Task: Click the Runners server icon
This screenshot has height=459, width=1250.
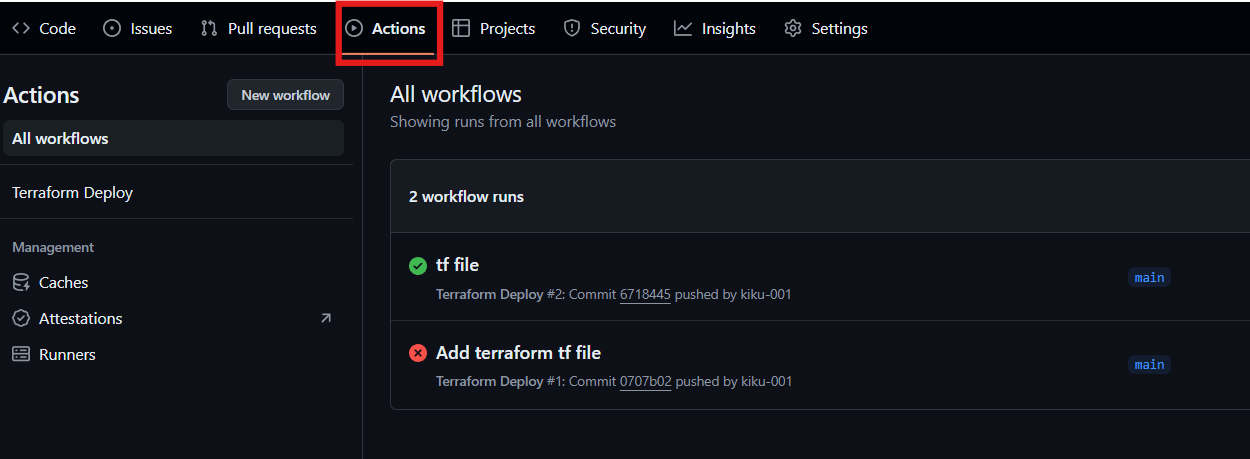Action: point(21,355)
